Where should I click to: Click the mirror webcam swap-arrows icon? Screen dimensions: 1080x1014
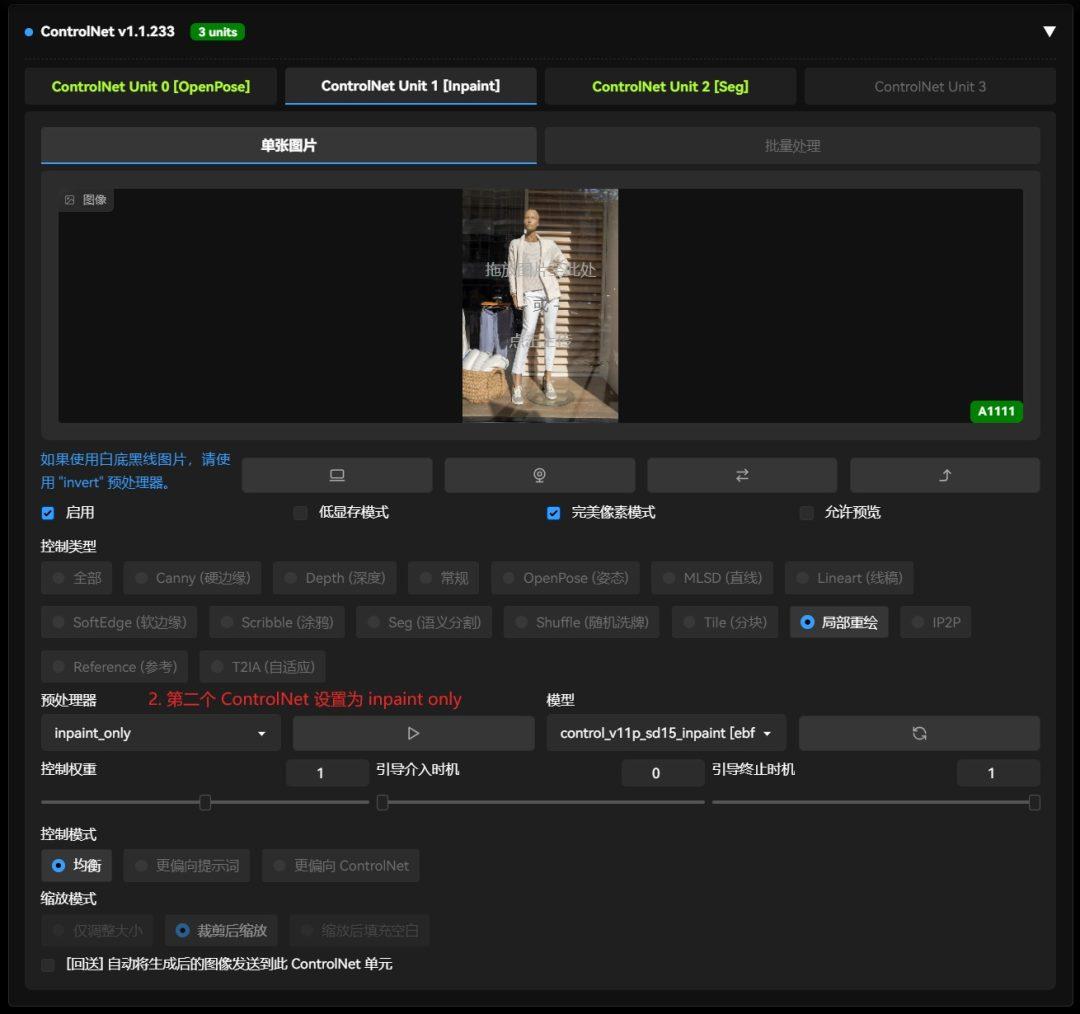(x=742, y=475)
